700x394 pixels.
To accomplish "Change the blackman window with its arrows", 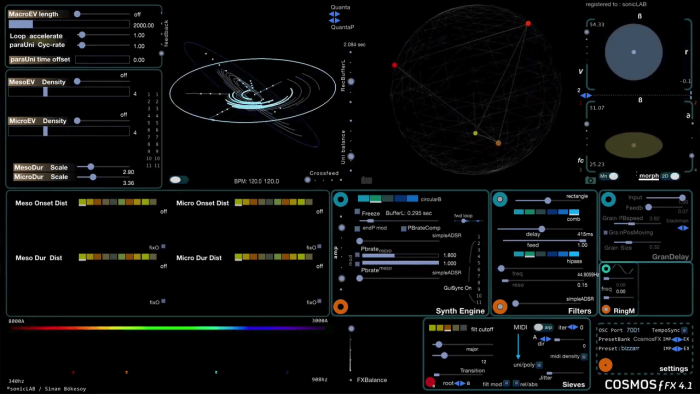I will pyautogui.click(x=683, y=228).
